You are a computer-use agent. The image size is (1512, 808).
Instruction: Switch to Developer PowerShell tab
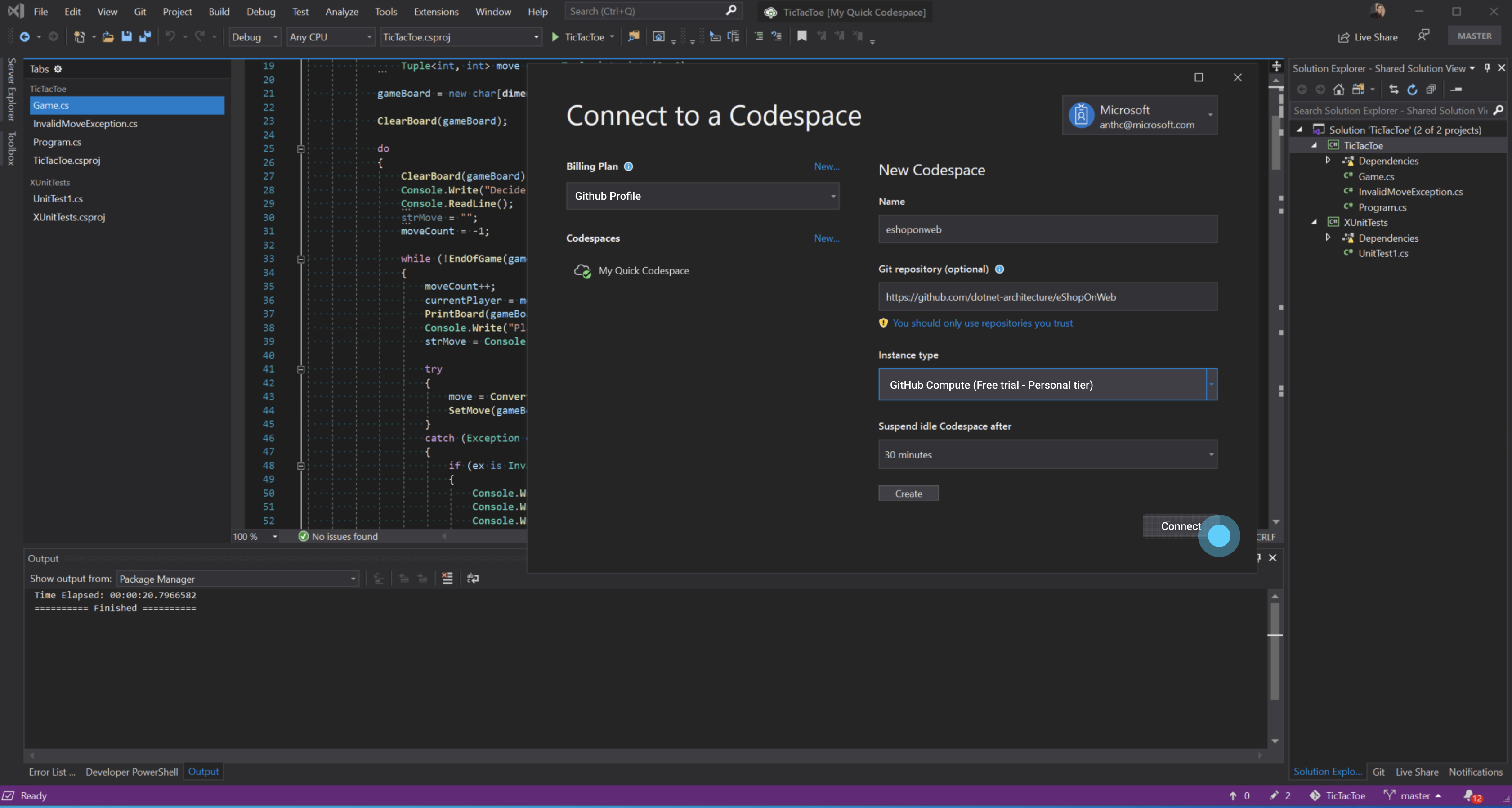point(131,772)
